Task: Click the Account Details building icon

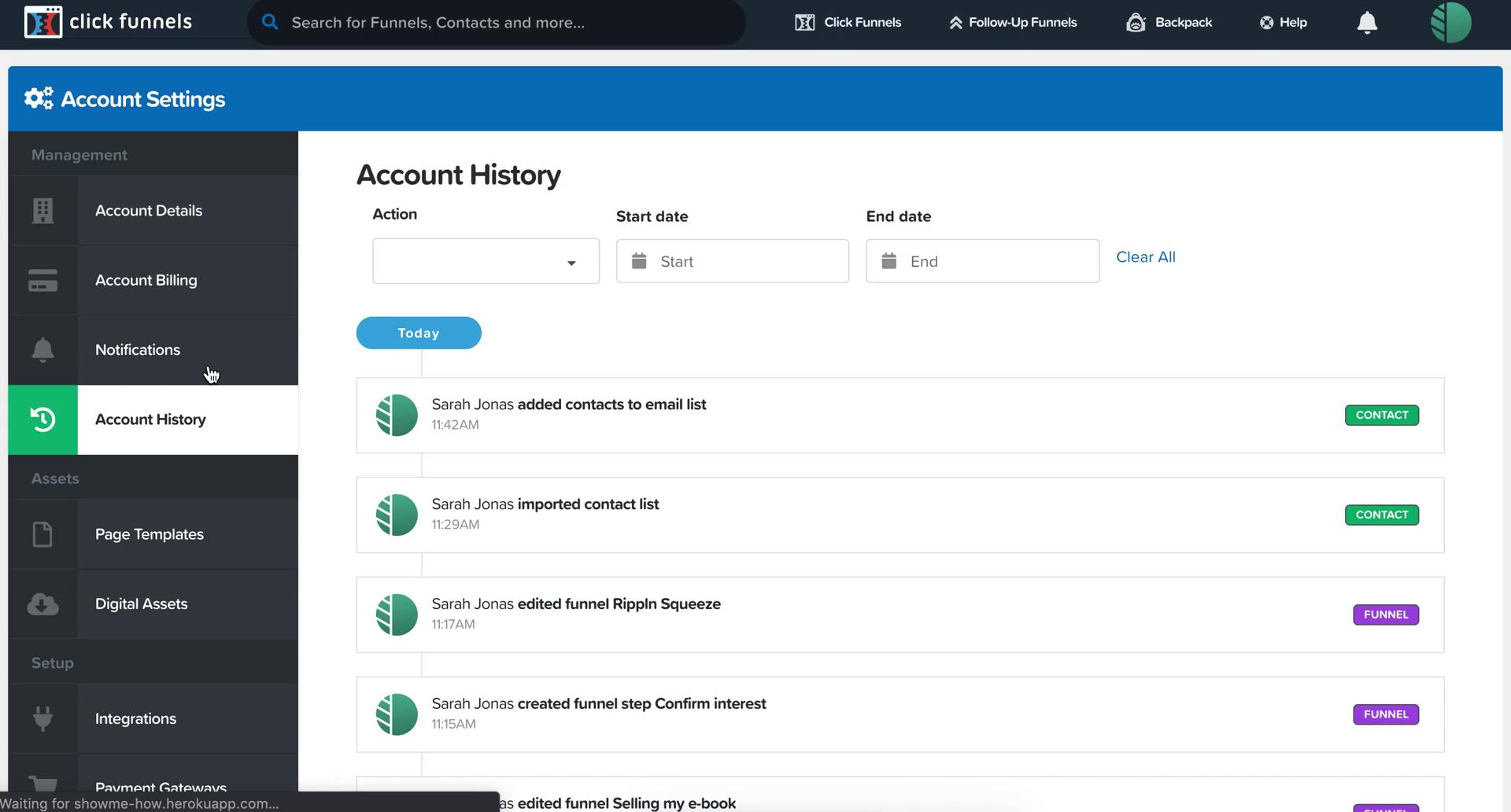Action: 42,211
